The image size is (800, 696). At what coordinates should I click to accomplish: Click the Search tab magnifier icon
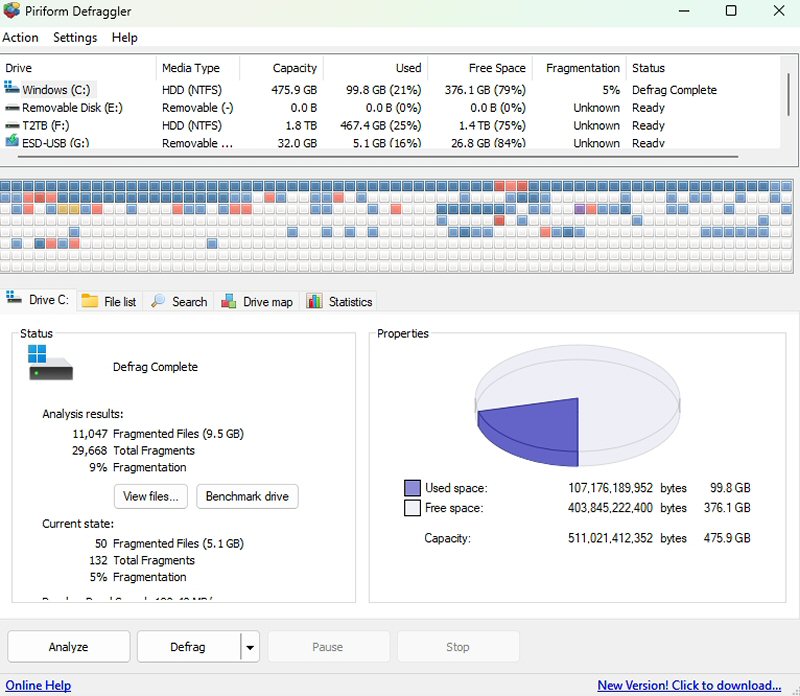click(158, 301)
